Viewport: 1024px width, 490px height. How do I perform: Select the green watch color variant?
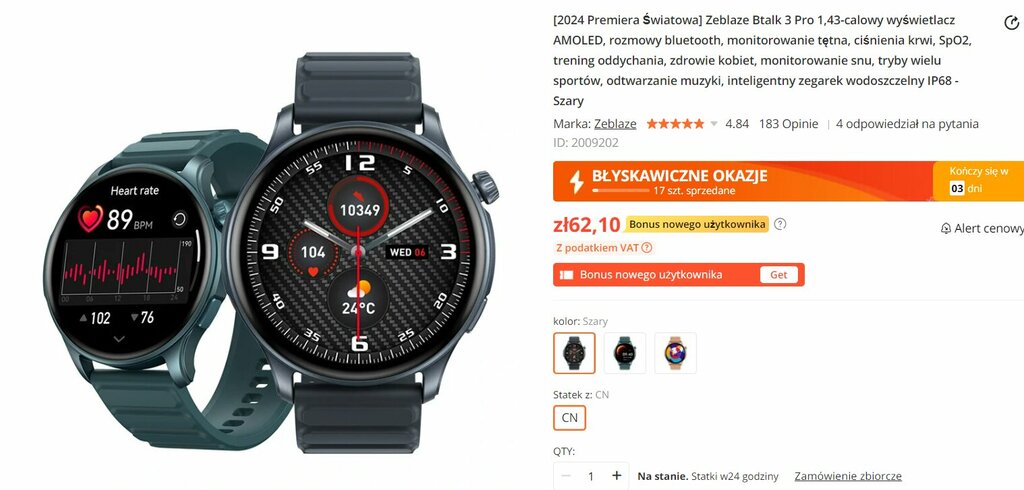625,353
